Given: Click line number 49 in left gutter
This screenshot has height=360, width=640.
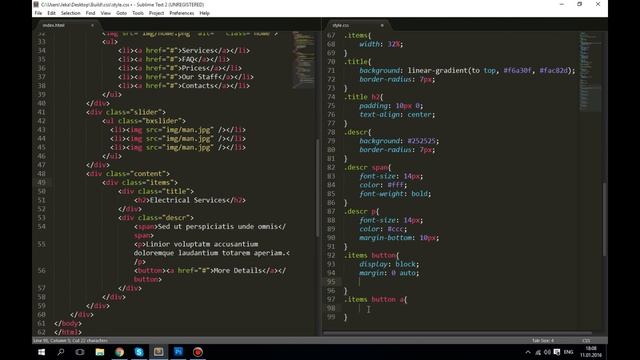Looking at the screenshot, I should click(41, 182).
